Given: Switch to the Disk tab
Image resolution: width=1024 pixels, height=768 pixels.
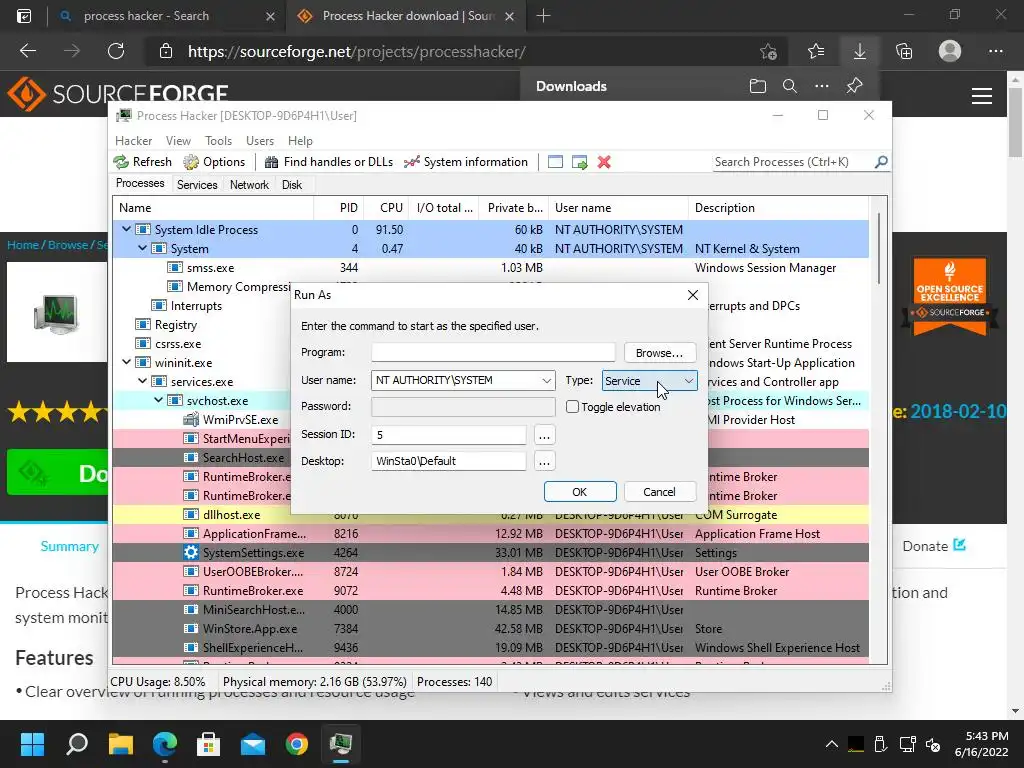Looking at the screenshot, I should 292,185.
